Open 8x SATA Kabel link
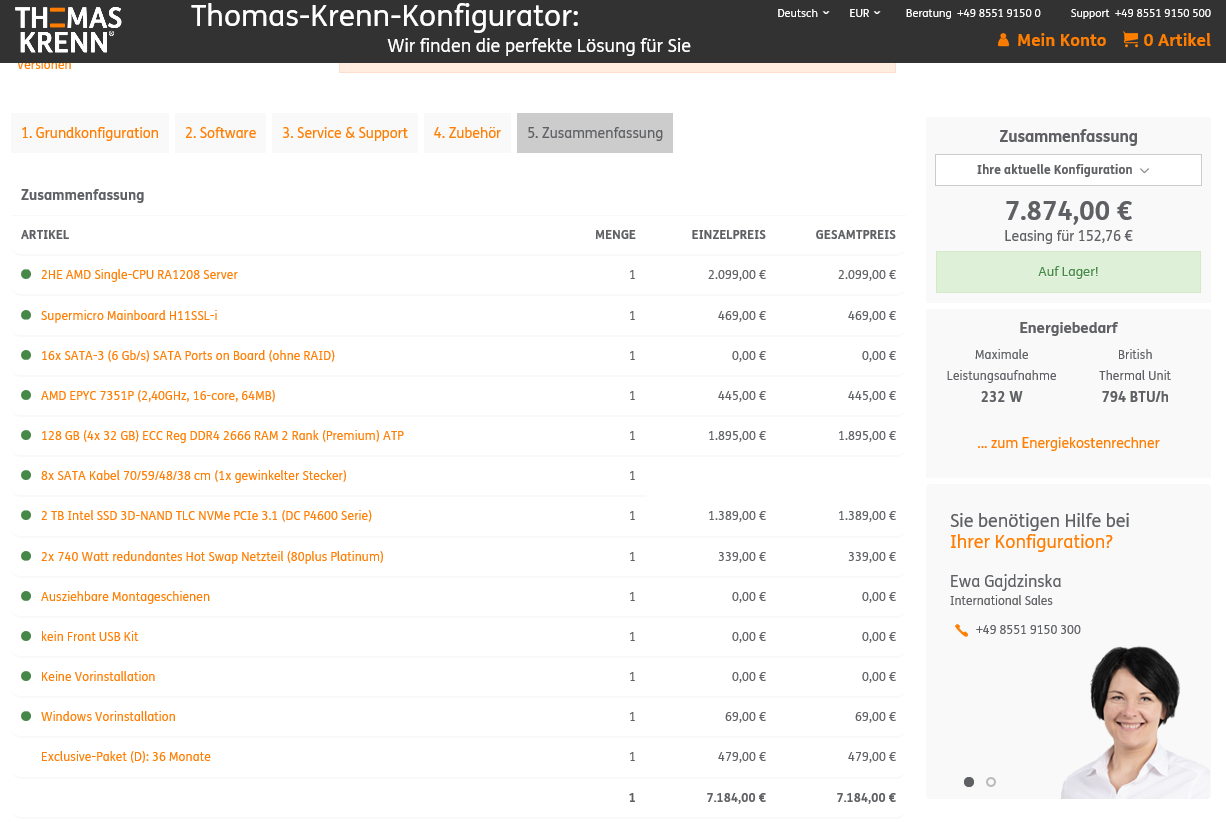1226x822 pixels. pos(194,476)
